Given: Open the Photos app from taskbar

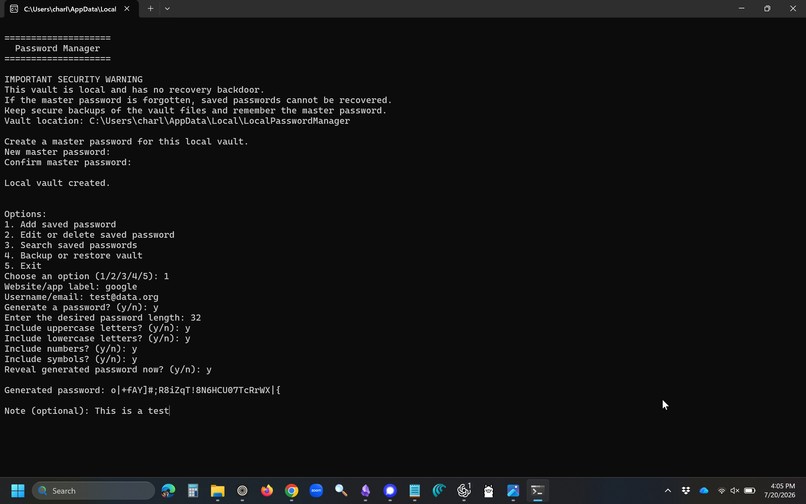Looking at the screenshot, I should pos(513,491).
